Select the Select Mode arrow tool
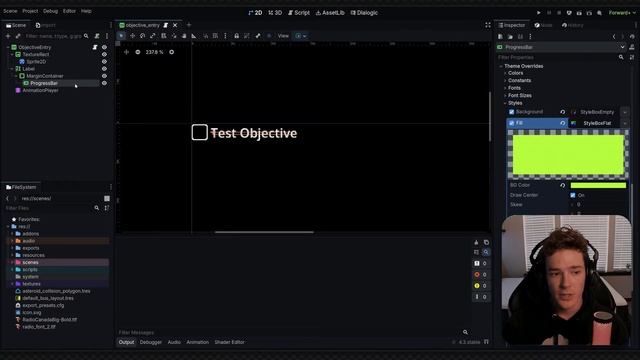This screenshot has width=640, height=360. point(121,36)
